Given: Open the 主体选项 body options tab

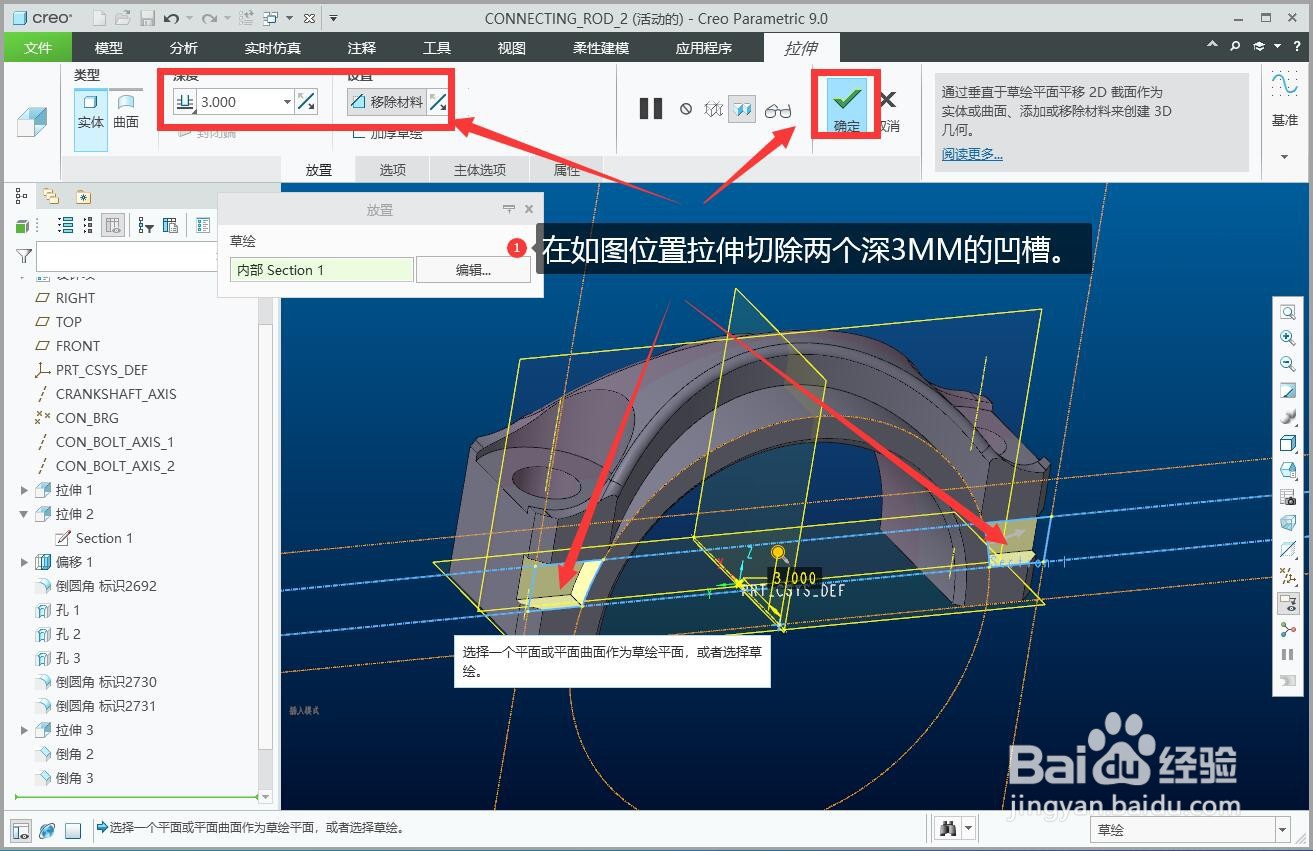Looking at the screenshot, I should (480, 170).
